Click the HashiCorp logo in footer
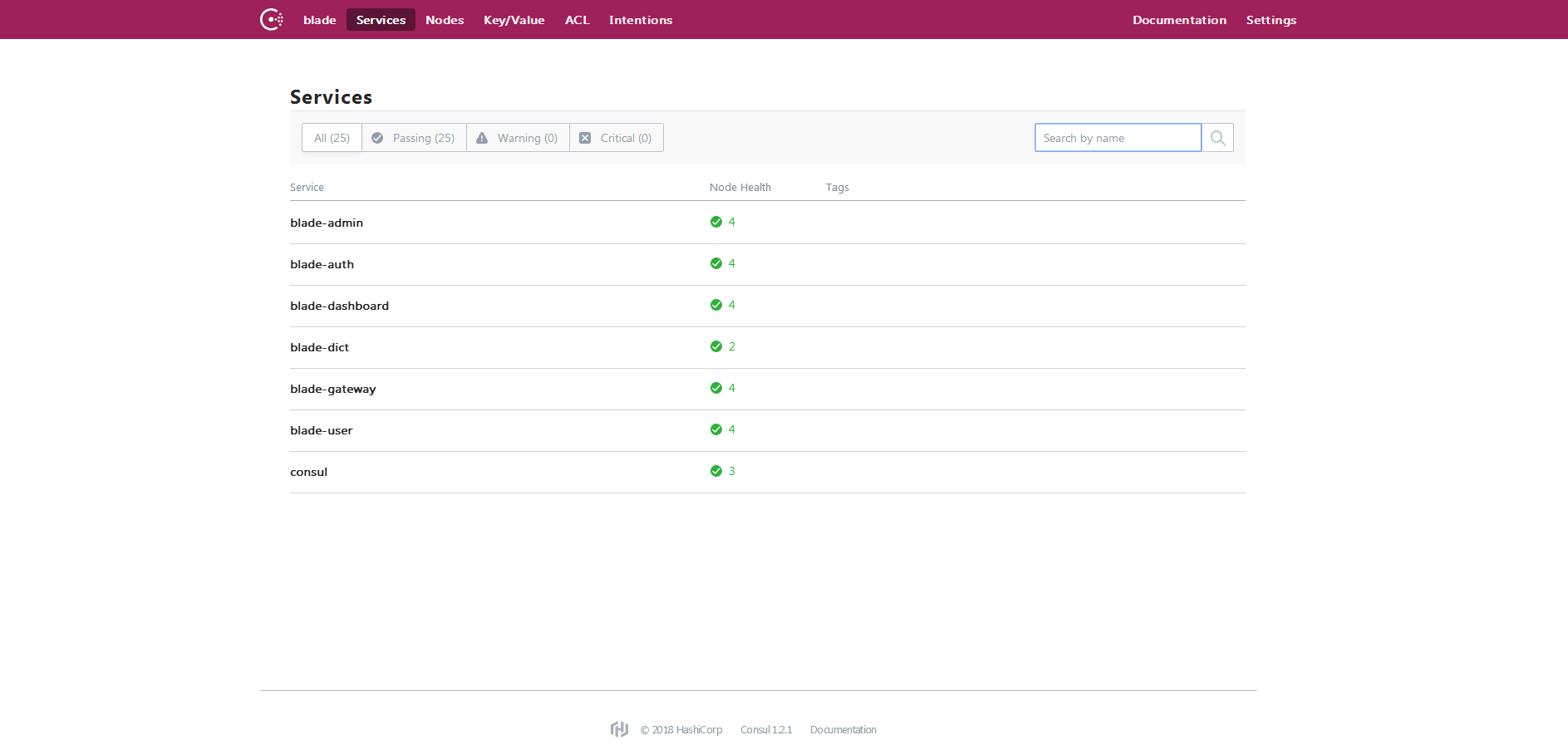 619,729
